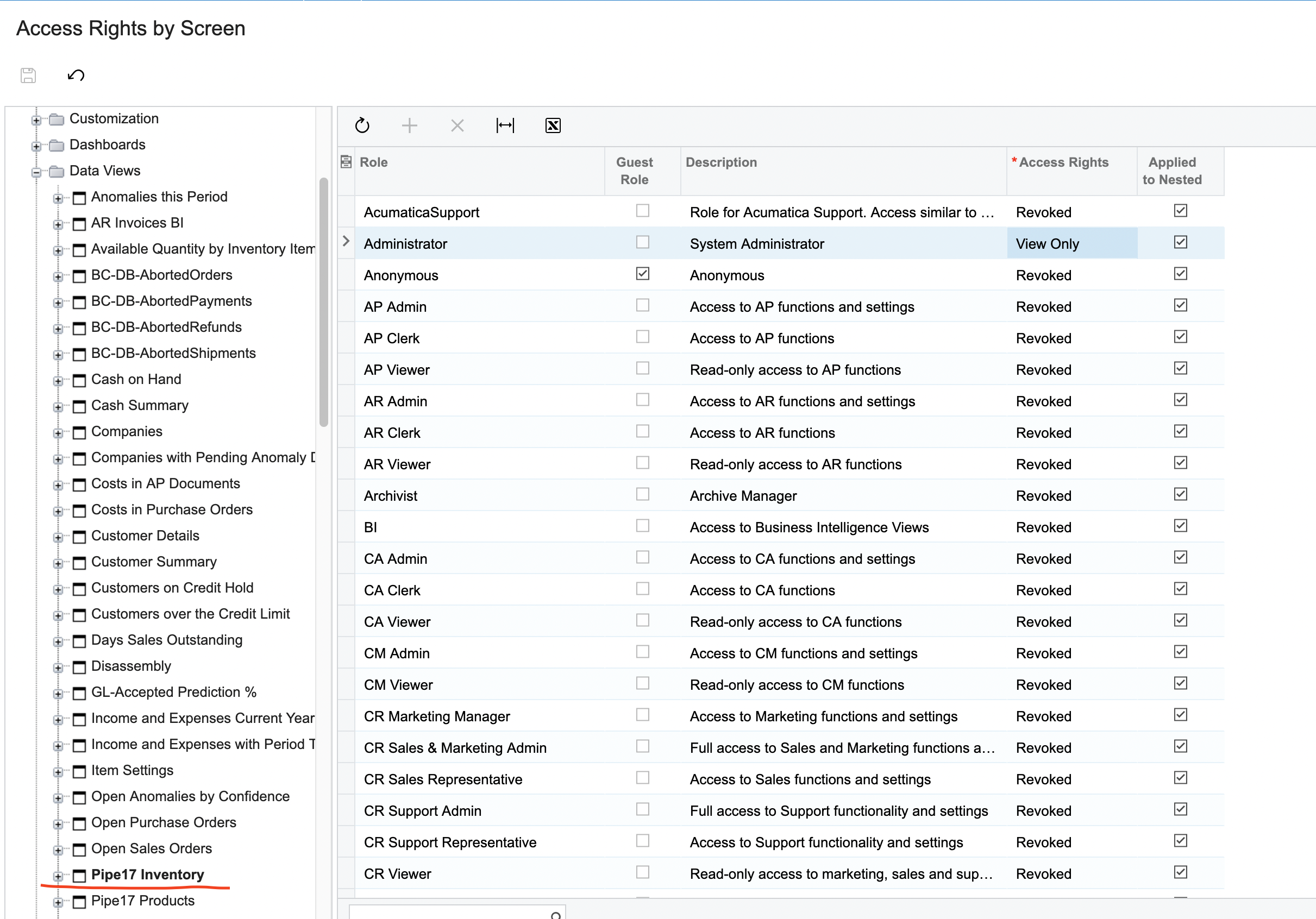Click the Companies screen icon
Screen dimensions: 1316x919
pos(80,432)
